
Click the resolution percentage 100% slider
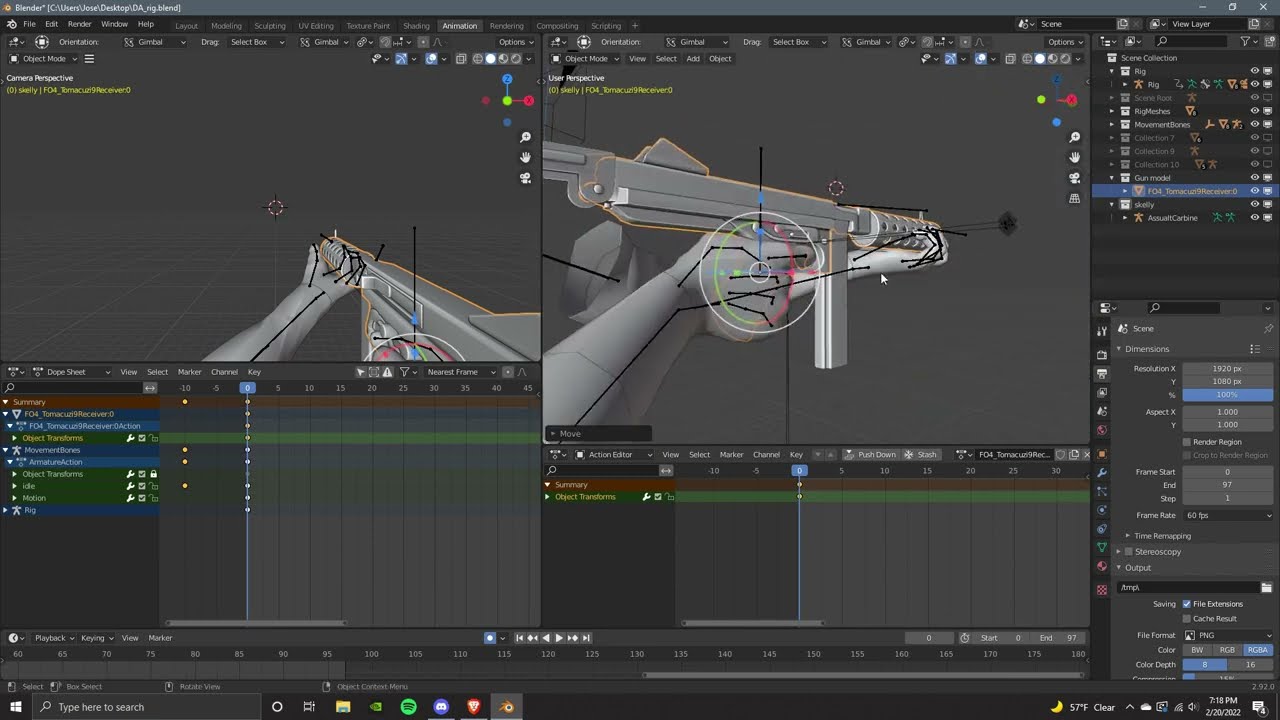coord(1228,395)
